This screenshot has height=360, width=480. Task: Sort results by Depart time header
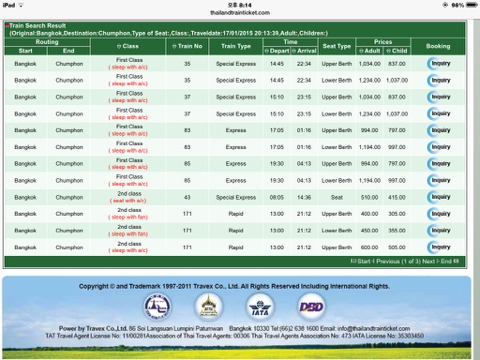[277, 51]
